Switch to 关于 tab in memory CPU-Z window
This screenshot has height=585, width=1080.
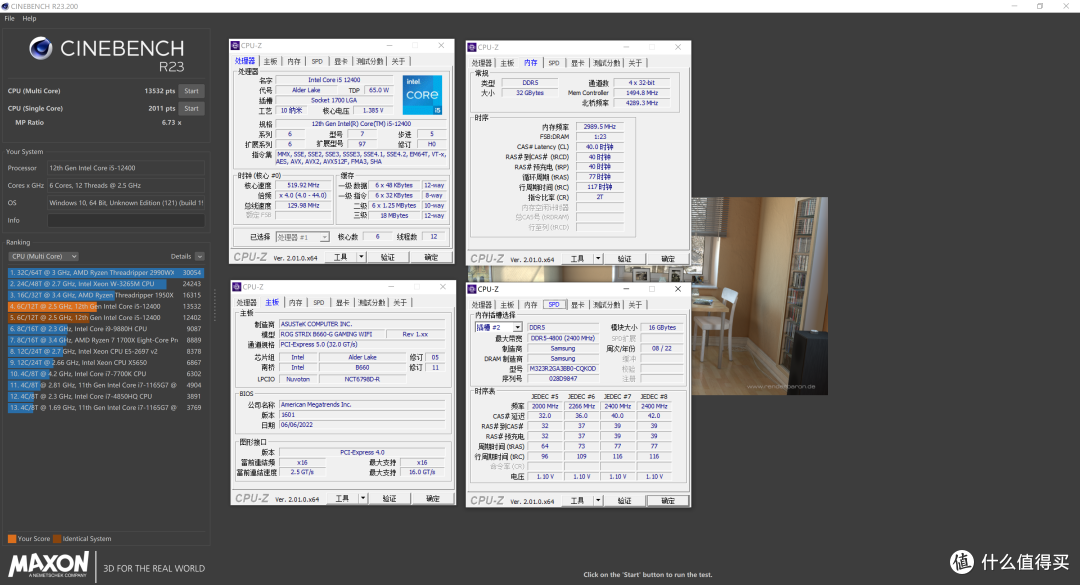click(635, 63)
